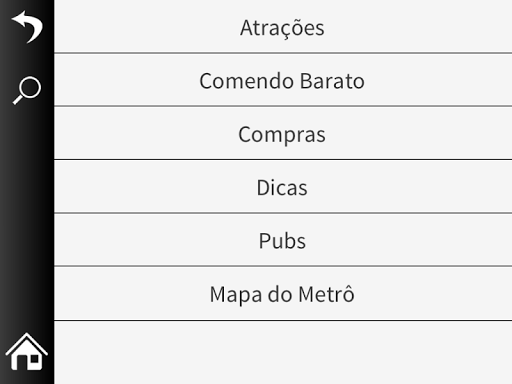This screenshot has height=384, width=512.
Task: Open the metro map entry
Action: (283, 294)
